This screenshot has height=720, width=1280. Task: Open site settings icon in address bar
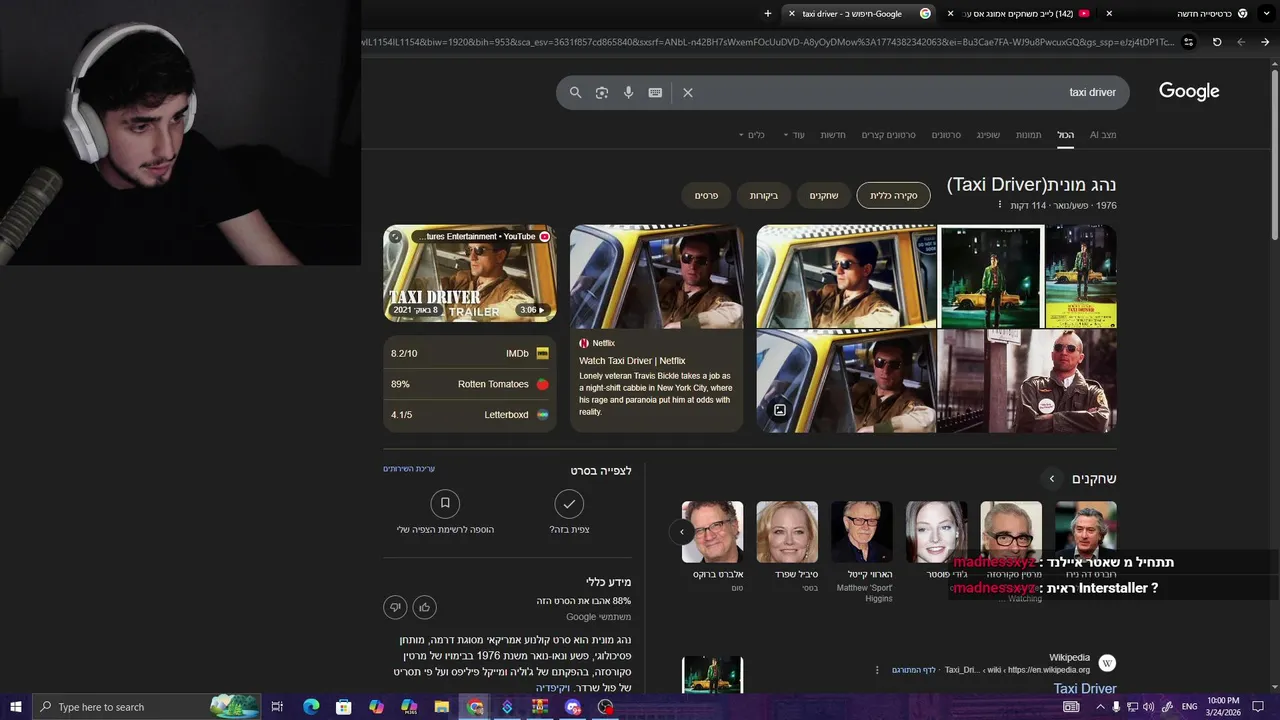[x=1188, y=42]
